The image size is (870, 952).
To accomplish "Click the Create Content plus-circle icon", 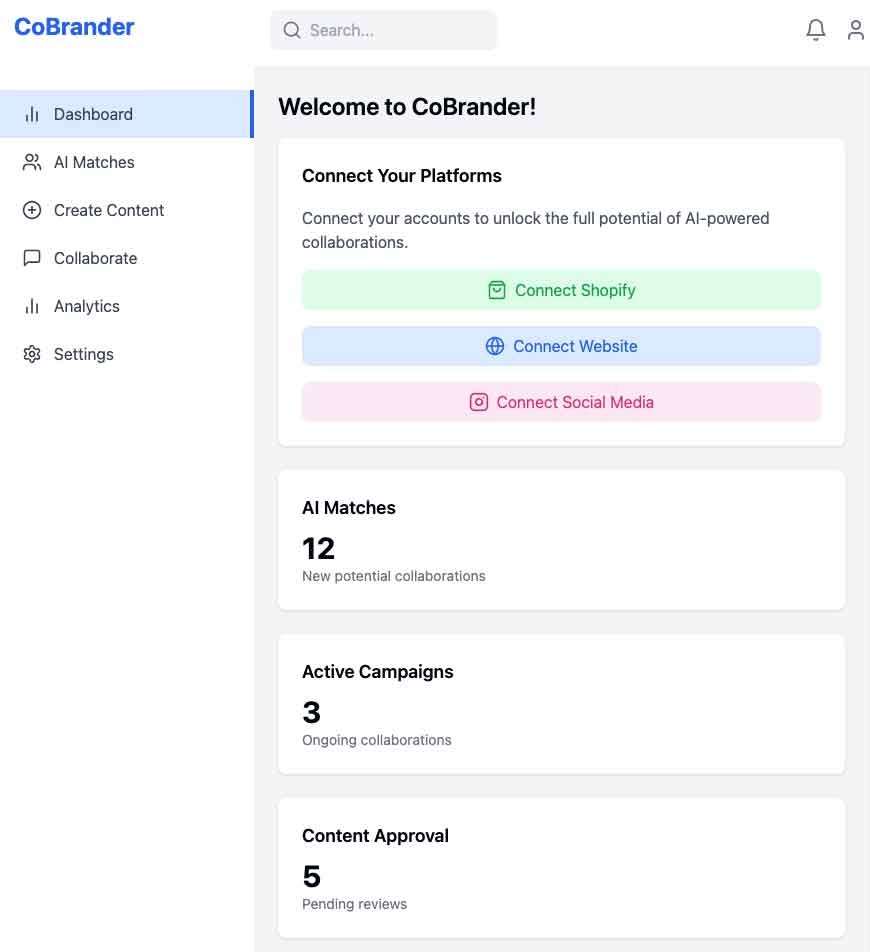I will tap(32, 210).
